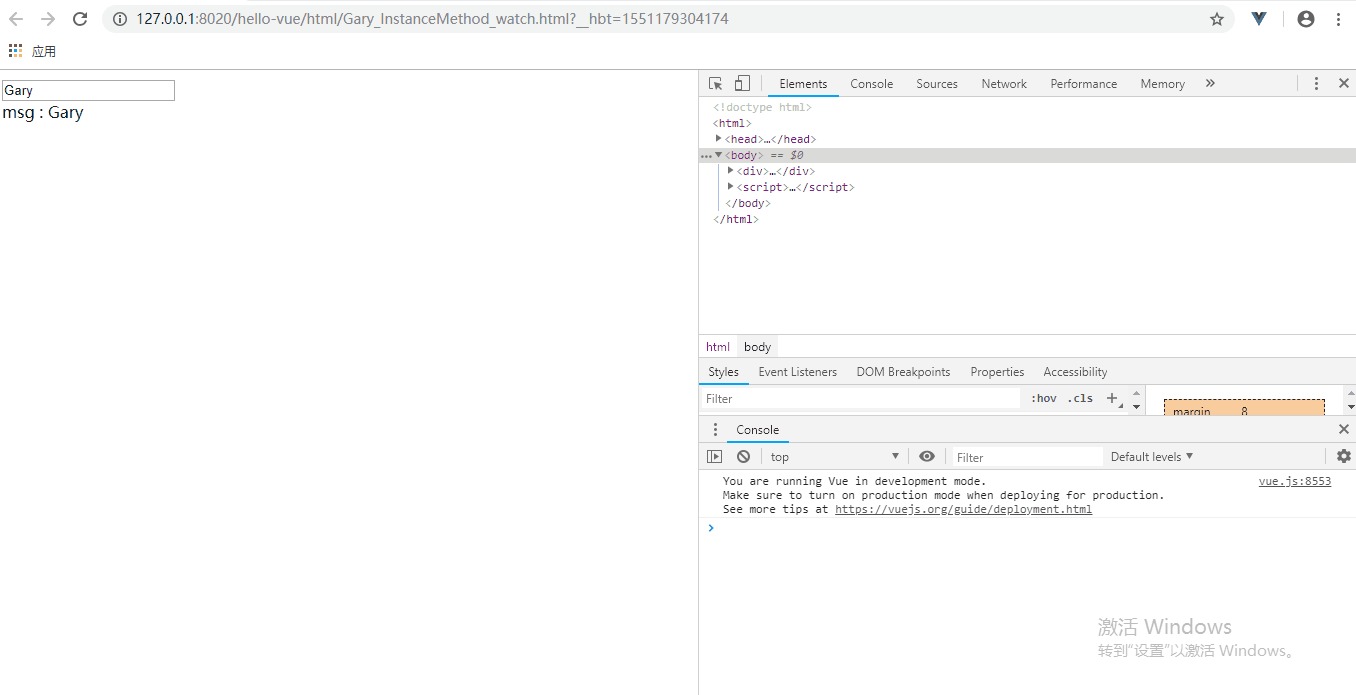Add a new style rule
Viewport: 1356px width, 695px height.
click(x=1111, y=398)
